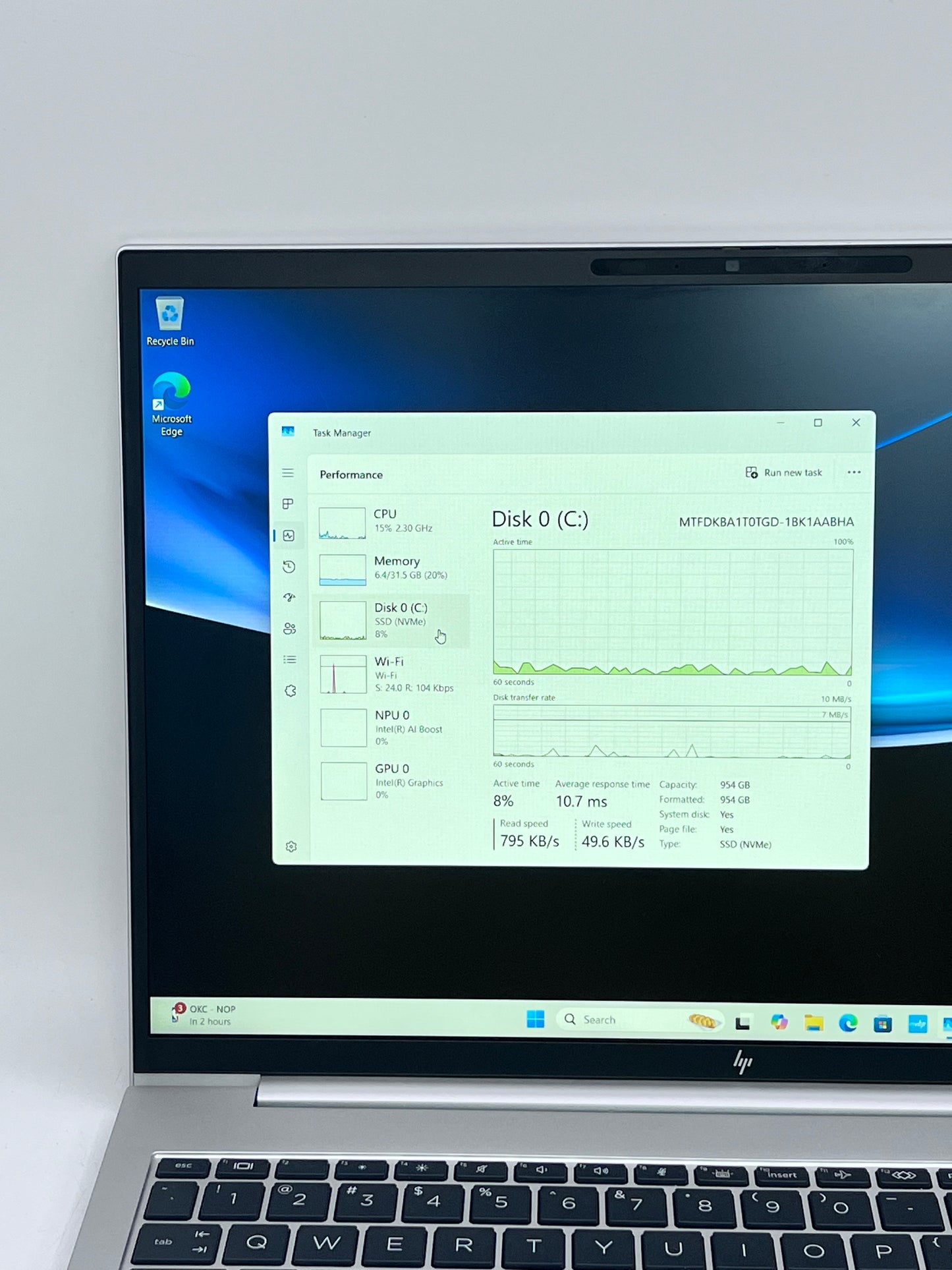Screen dimensions: 952x1270
Task: Open the App history page icon
Action: 289,567
